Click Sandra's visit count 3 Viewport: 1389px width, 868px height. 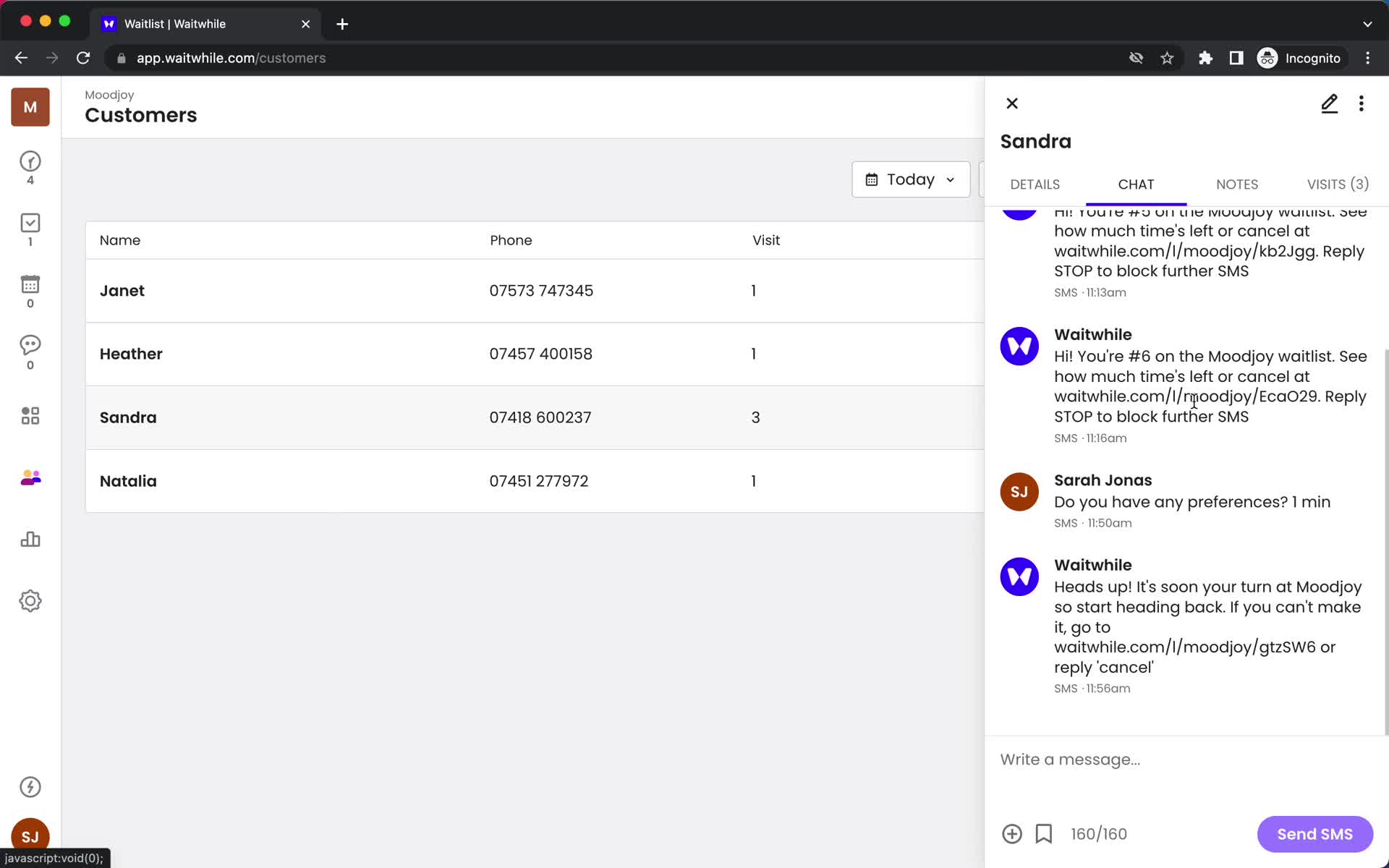click(x=755, y=417)
